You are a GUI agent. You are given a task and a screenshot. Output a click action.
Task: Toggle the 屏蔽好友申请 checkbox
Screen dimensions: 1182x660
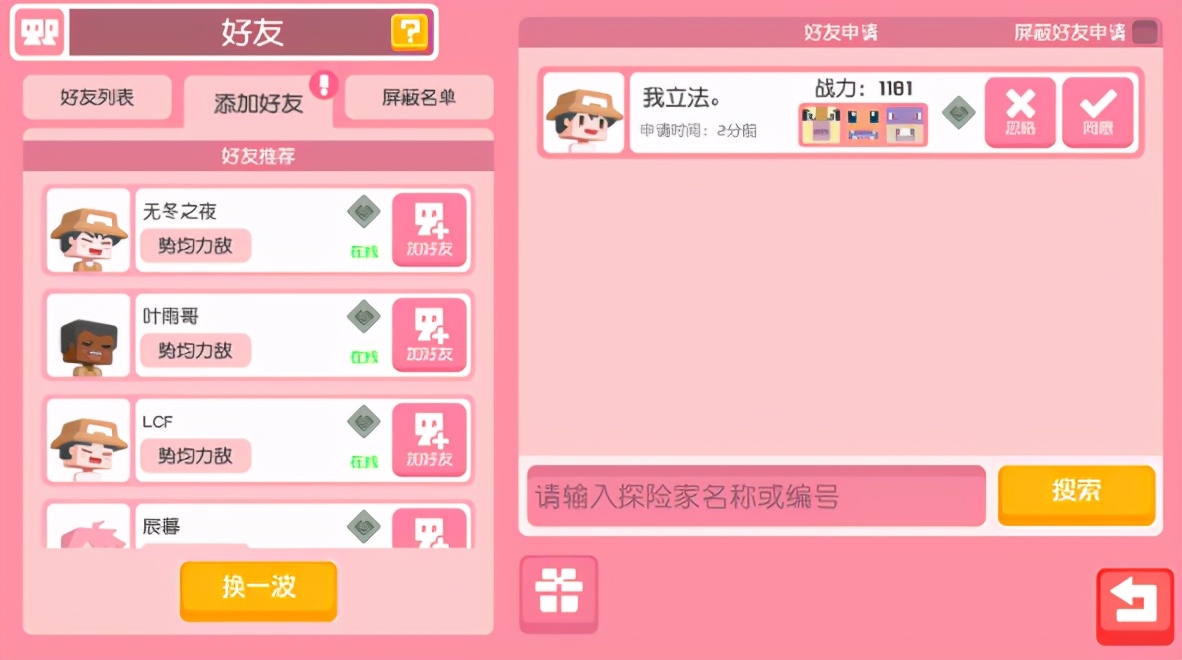pos(1145,32)
